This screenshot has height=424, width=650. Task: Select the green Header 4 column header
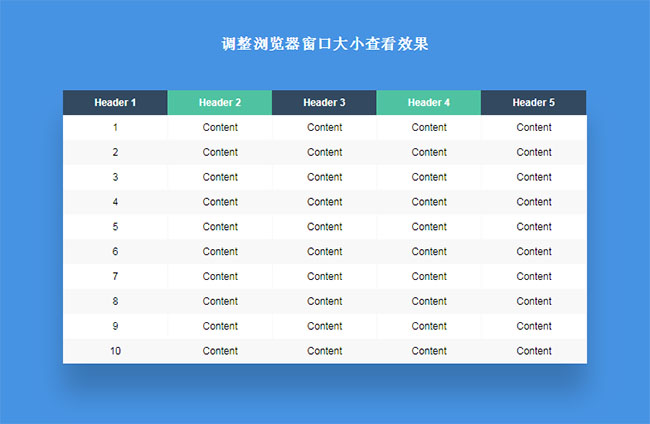429,102
